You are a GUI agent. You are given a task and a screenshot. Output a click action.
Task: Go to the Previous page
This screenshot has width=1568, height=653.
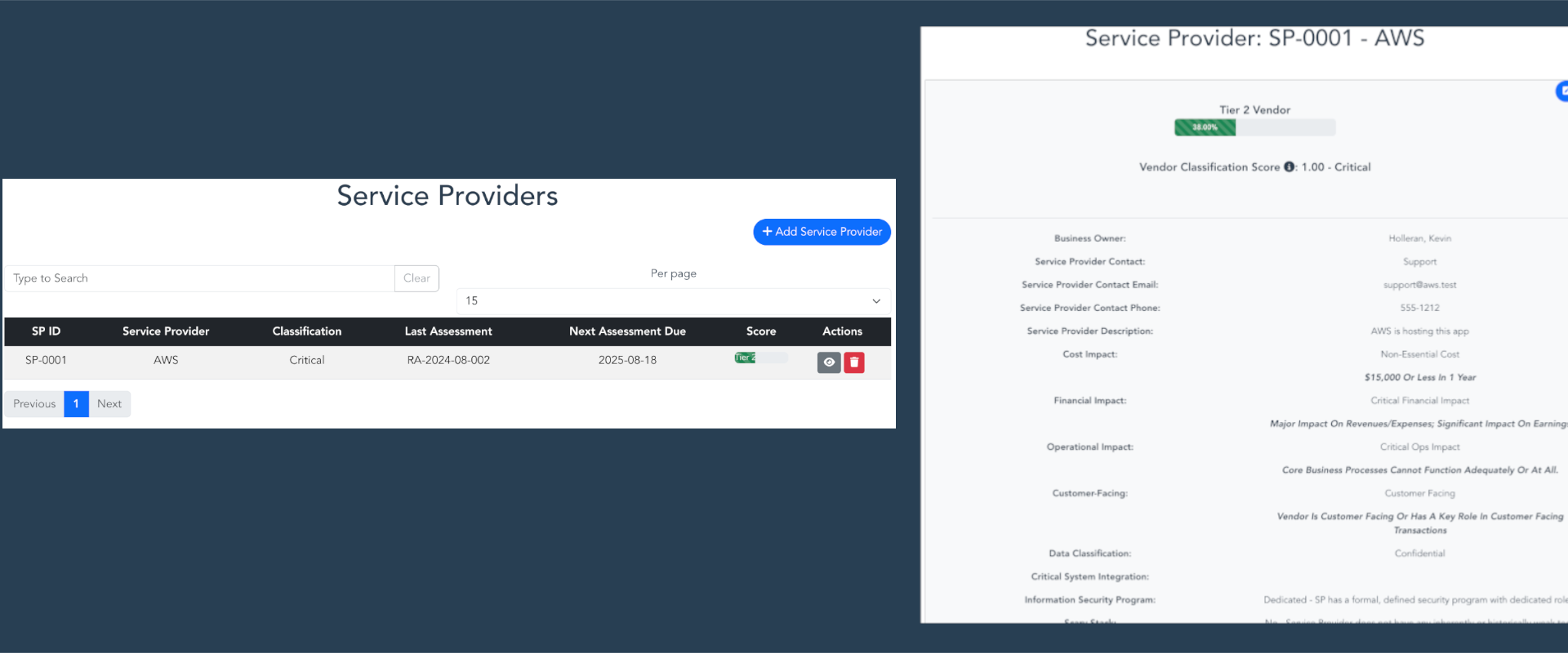click(x=34, y=404)
